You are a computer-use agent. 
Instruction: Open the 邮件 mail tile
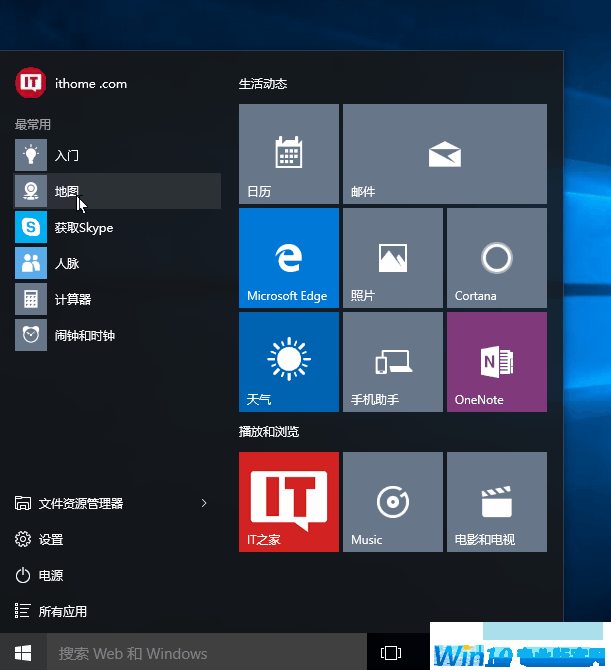[445, 154]
